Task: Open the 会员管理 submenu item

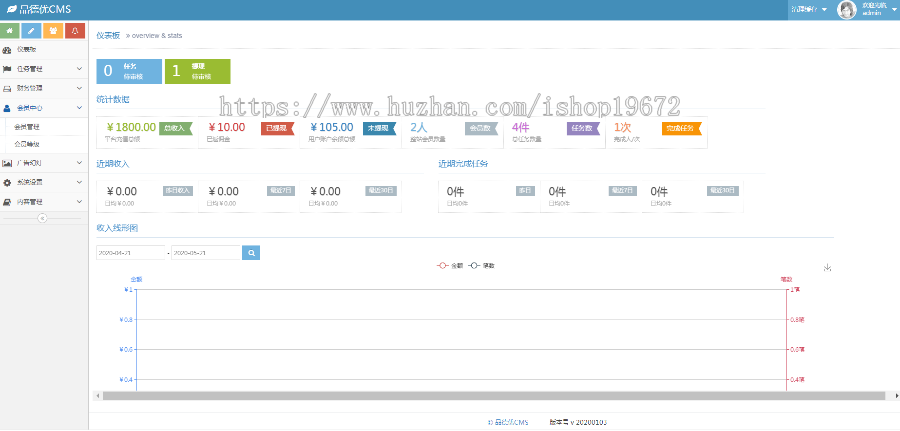Action: (44, 127)
